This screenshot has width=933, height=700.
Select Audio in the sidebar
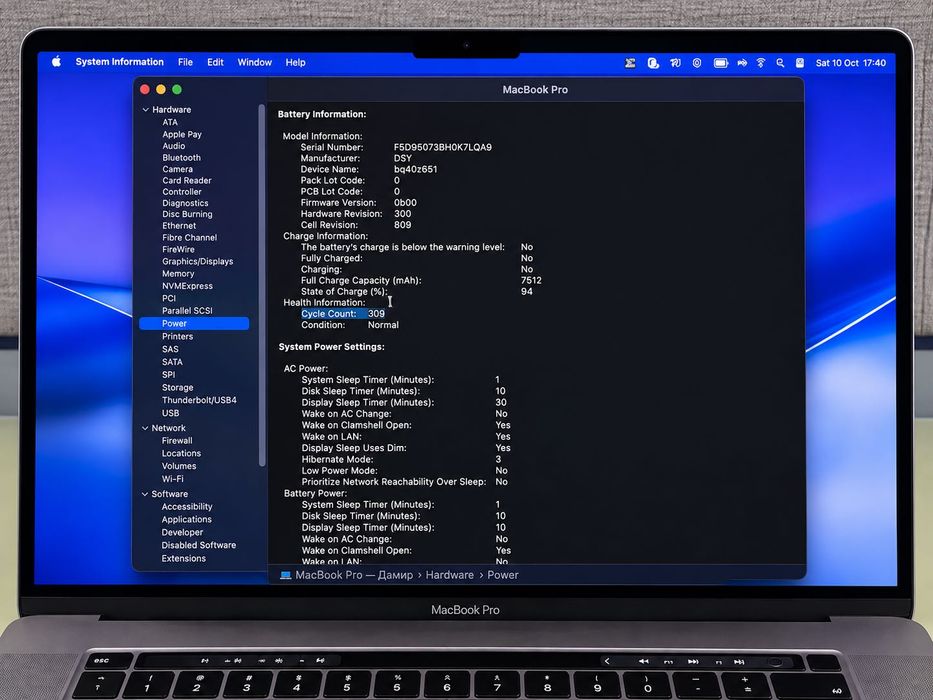tap(173, 146)
